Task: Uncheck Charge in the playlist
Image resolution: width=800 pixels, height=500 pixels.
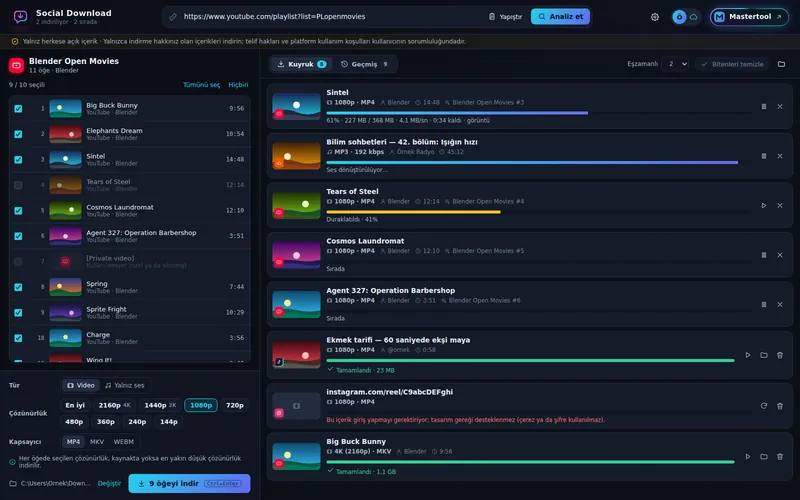Action: click(x=18, y=338)
